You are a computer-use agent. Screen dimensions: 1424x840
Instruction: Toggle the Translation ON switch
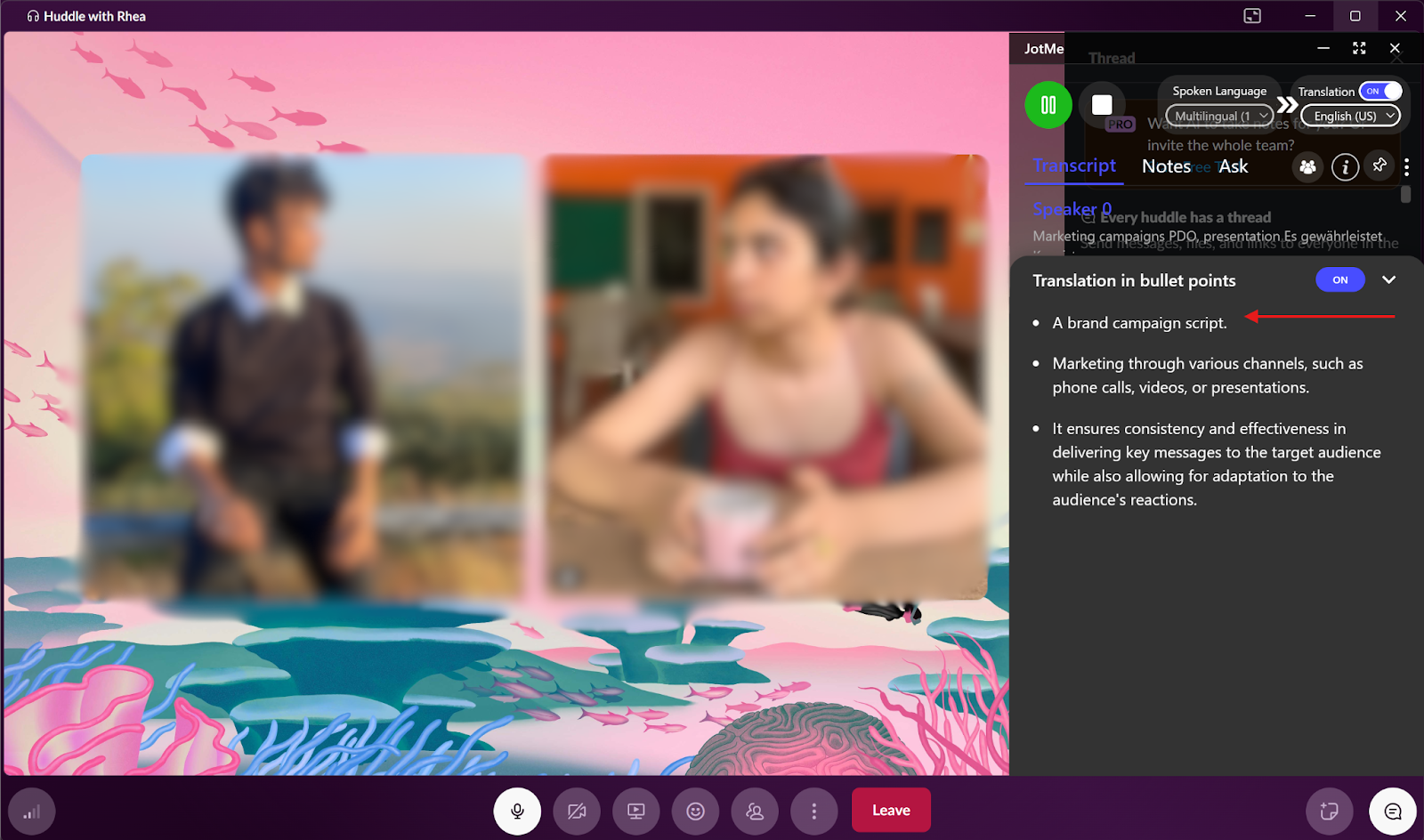coord(1380,91)
